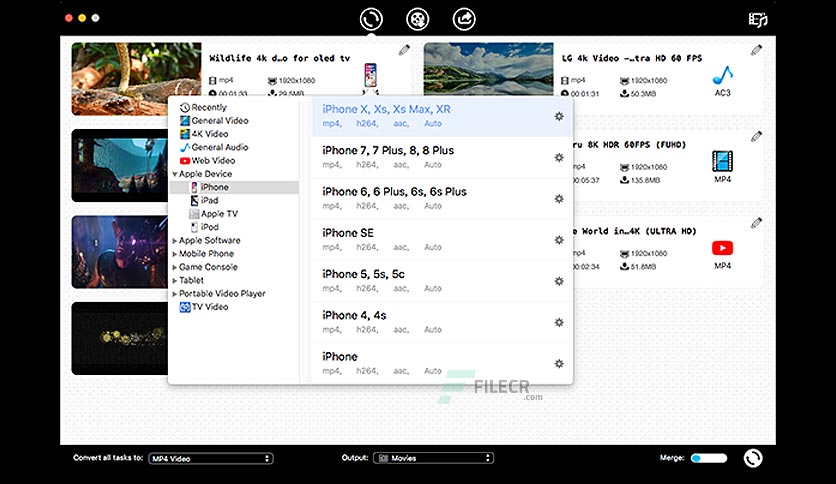This screenshot has height=484, width=836.
Task: Expand the Portable Video Player category
Action: pos(174,294)
